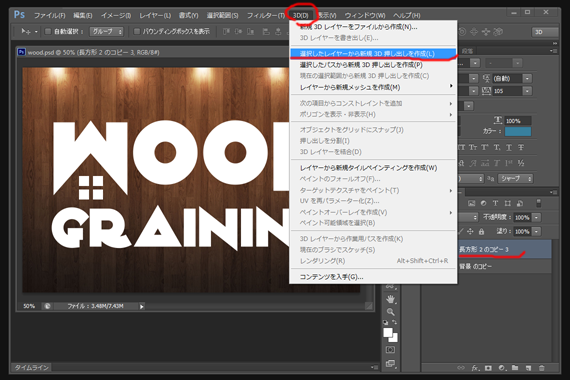Select the Hand tool in the toolbox

point(390,300)
